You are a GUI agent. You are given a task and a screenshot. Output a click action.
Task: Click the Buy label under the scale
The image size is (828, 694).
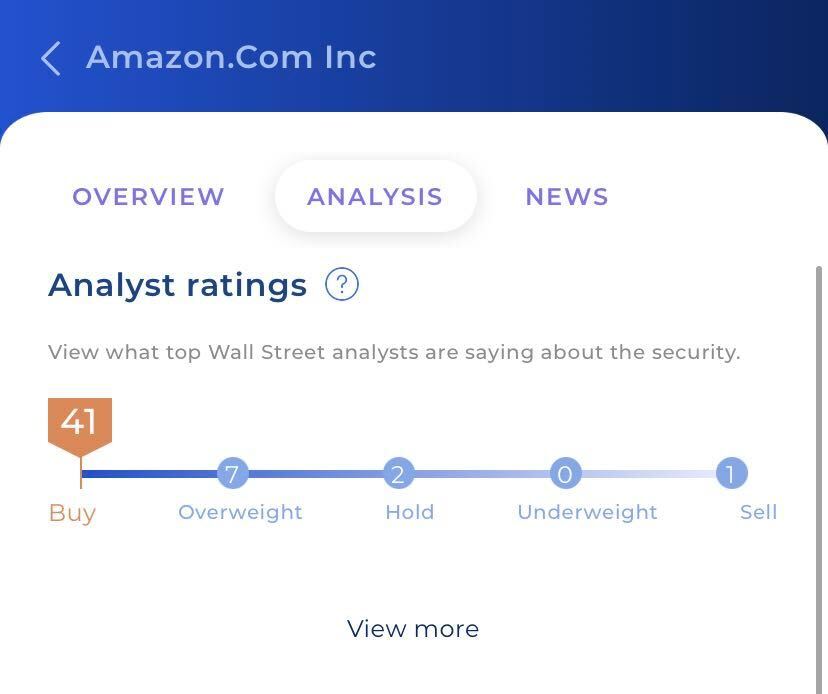pyautogui.click(x=72, y=513)
